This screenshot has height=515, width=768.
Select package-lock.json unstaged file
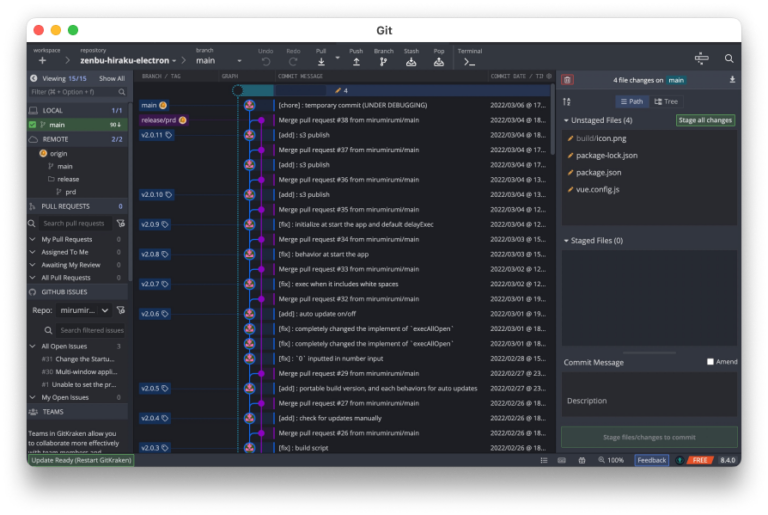point(649,155)
